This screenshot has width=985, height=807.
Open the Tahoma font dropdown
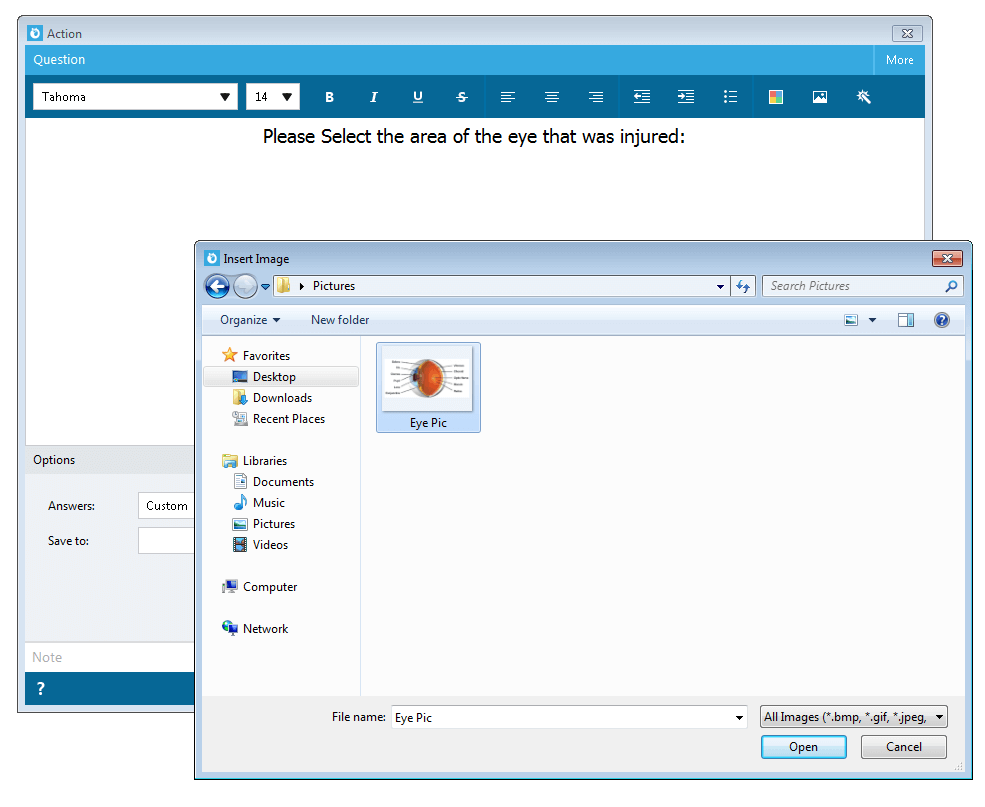coord(135,97)
